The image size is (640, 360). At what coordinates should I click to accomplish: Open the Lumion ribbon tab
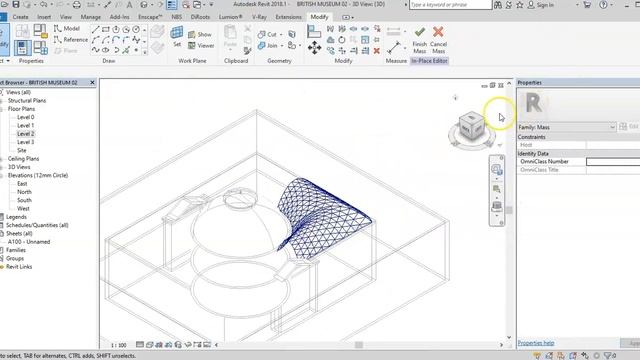(x=231, y=17)
